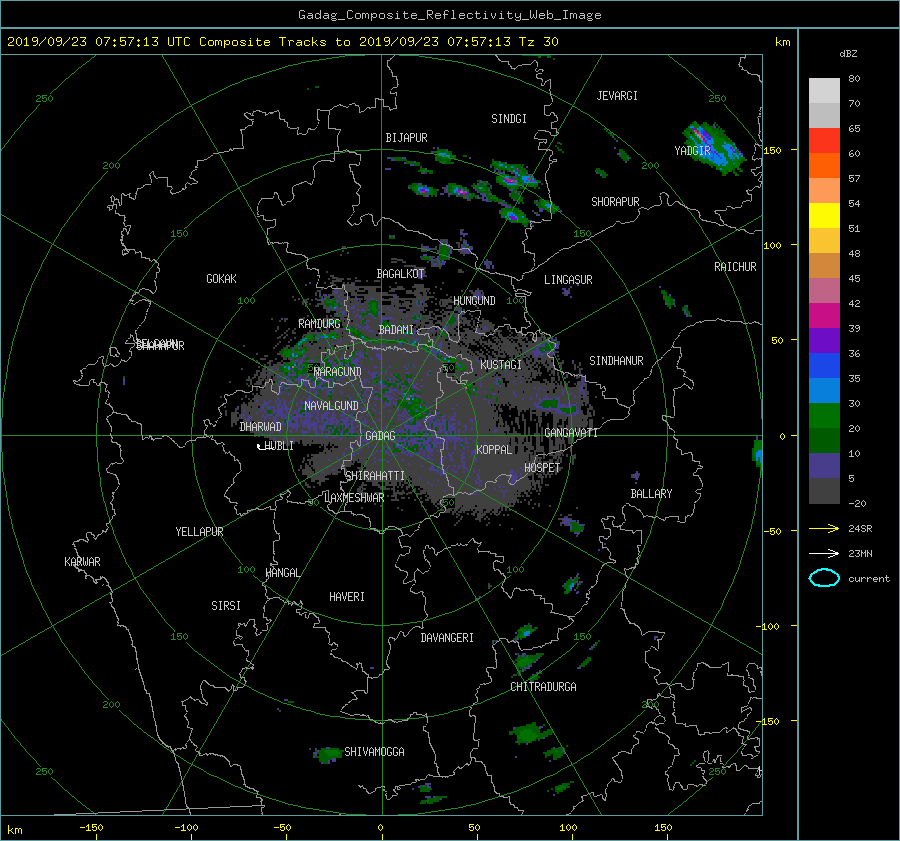This screenshot has width=900, height=841.
Task: Select the green 20-30 dBZ swatch
Action: [824, 416]
